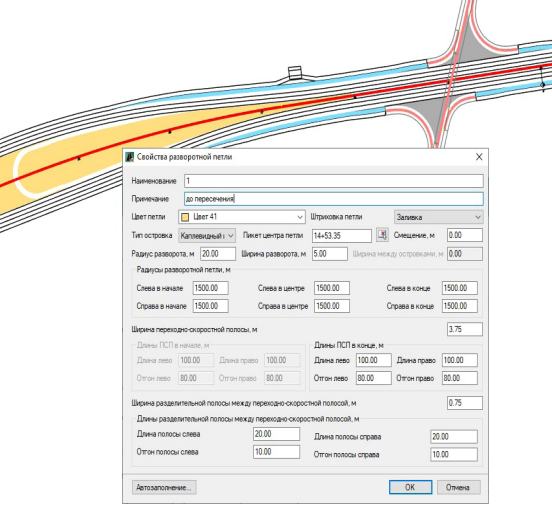Image resolution: width=552 pixels, height=505 pixels.
Task: Expand the Штриховка петли Заливка dropdown
Action: pyautogui.click(x=438, y=217)
